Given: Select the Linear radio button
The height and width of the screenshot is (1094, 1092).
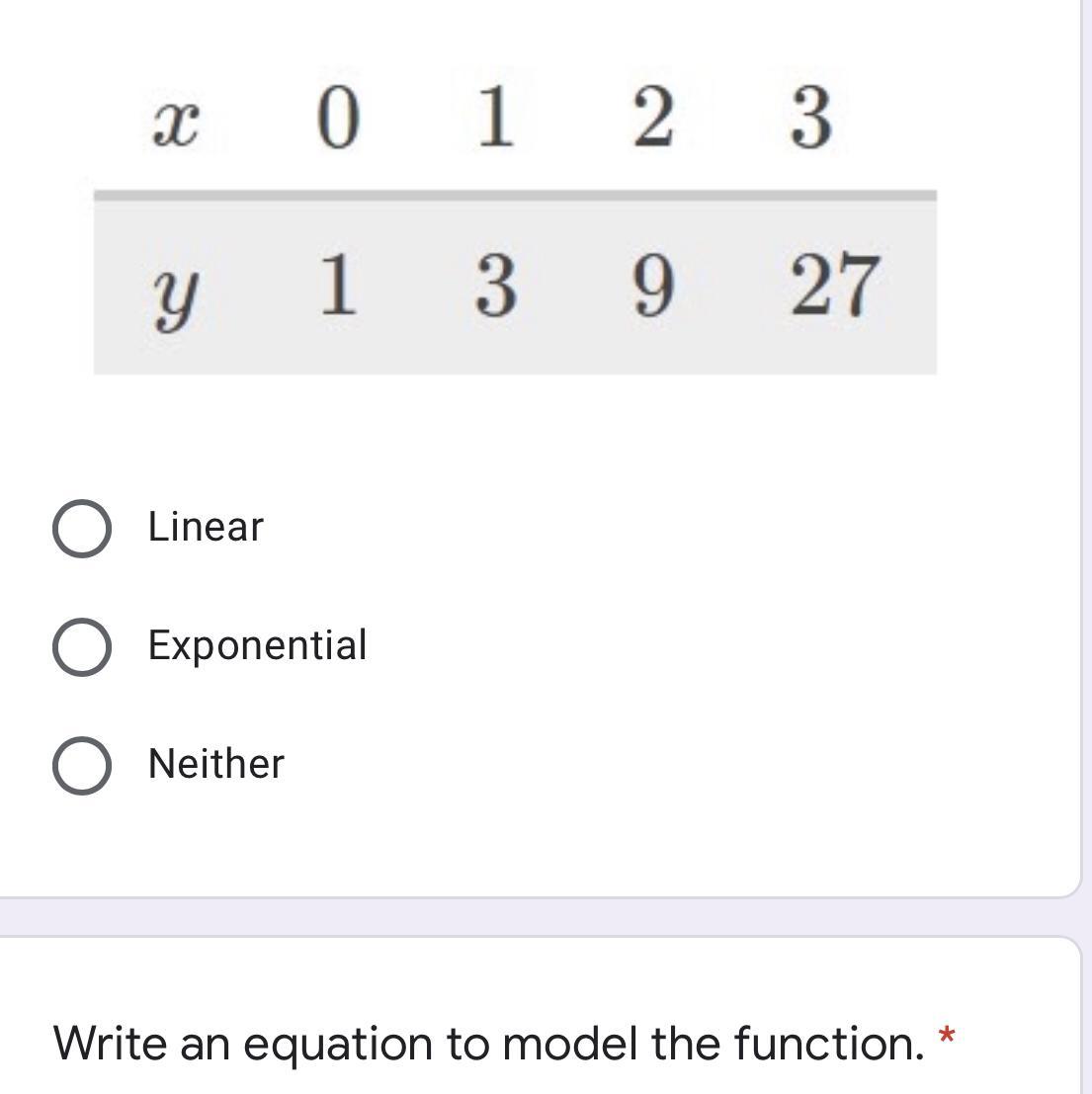Looking at the screenshot, I should tap(81, 529).
